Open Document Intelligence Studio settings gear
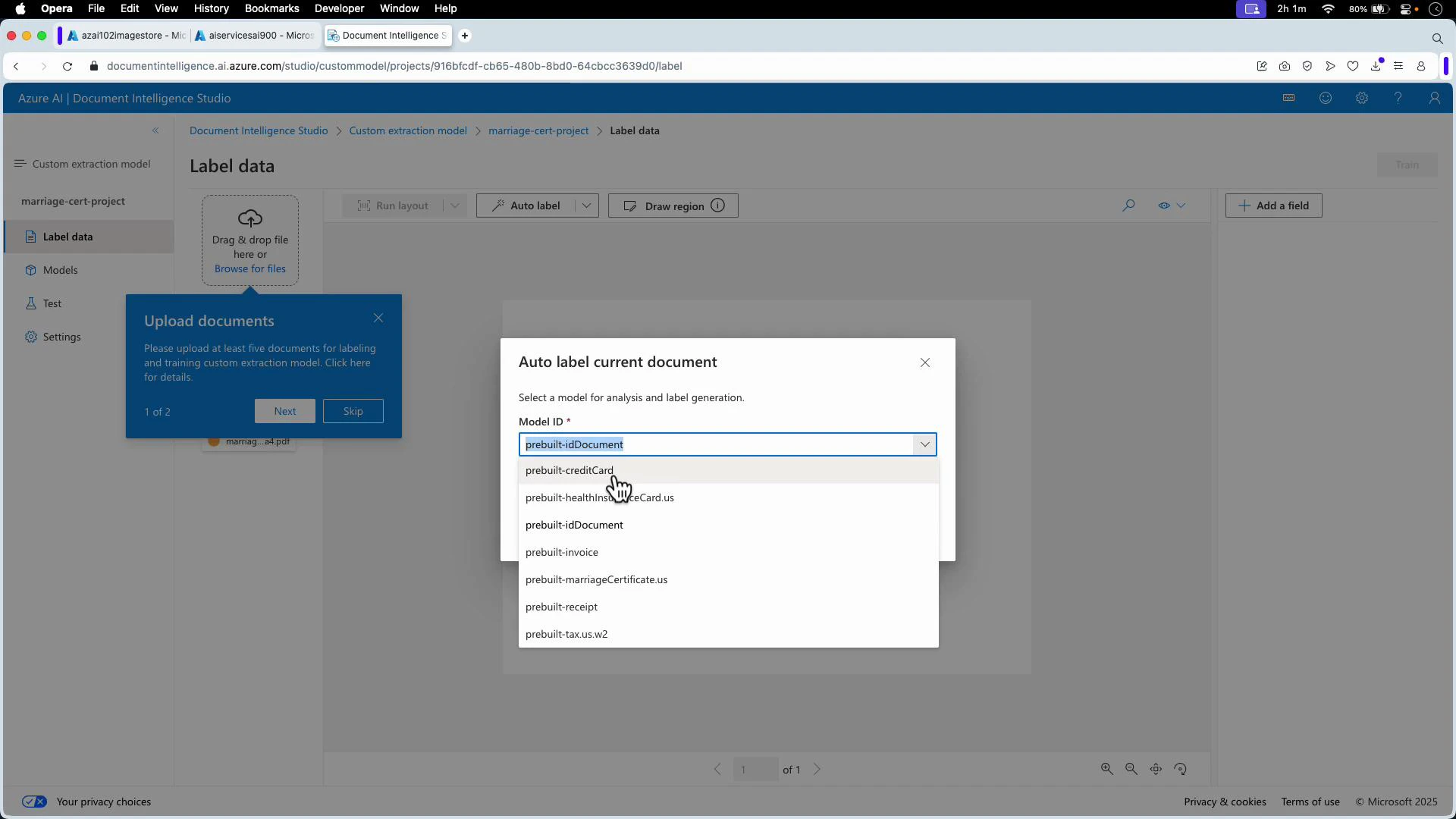Screen dimensions: 1456x819 tap(1361, 98)
